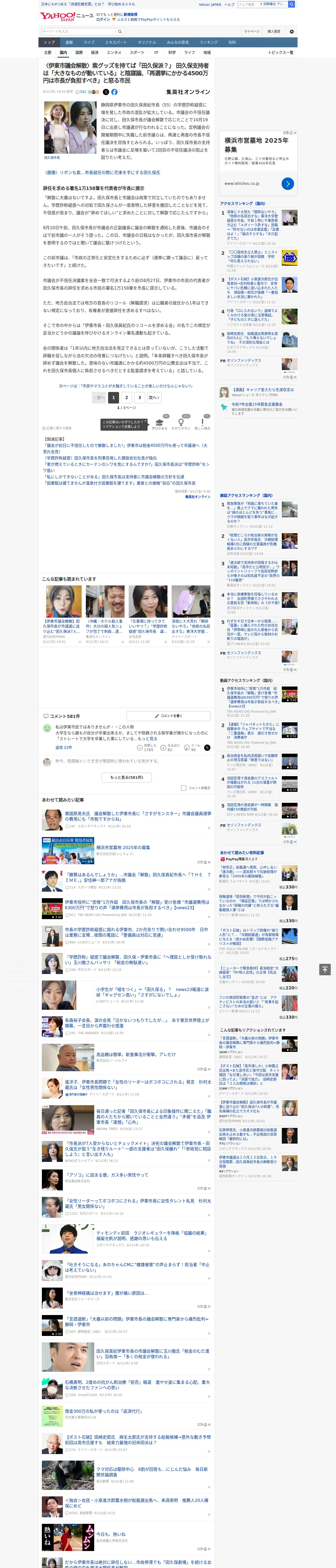Select the IT category

click(x=156, y=52)
